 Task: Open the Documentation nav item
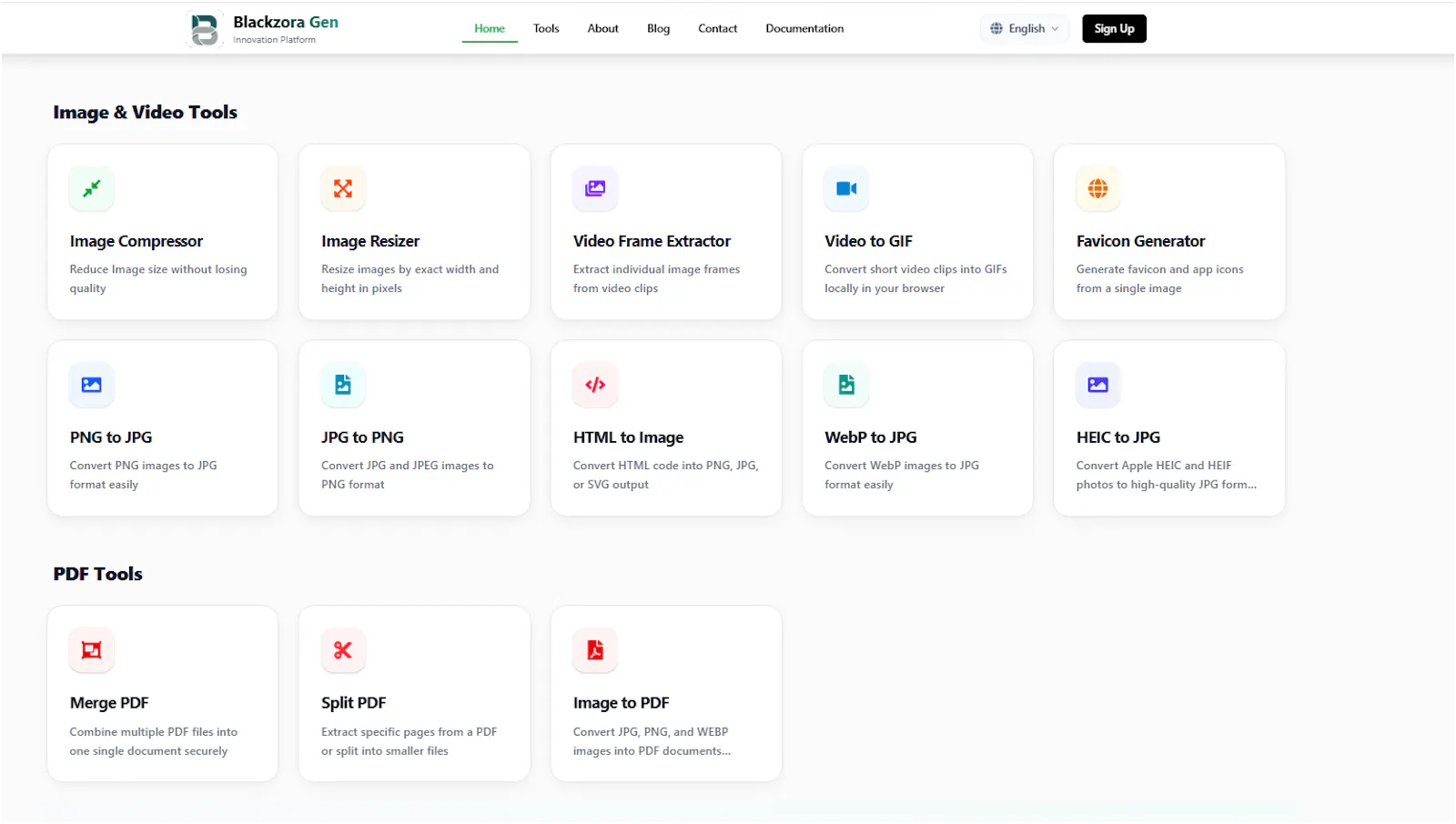804,28
